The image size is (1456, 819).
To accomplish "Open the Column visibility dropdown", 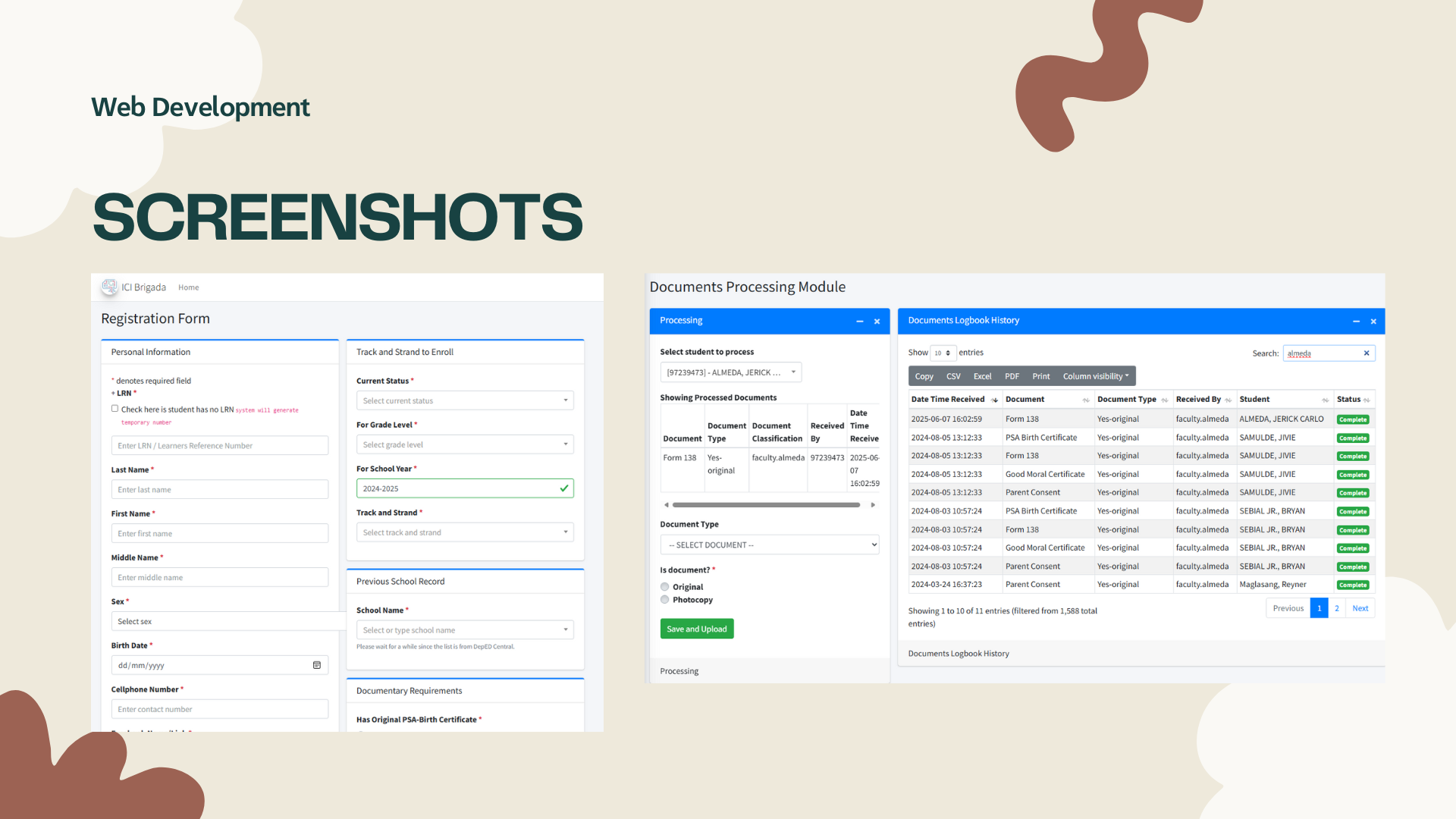I will tap(1095, 375).
